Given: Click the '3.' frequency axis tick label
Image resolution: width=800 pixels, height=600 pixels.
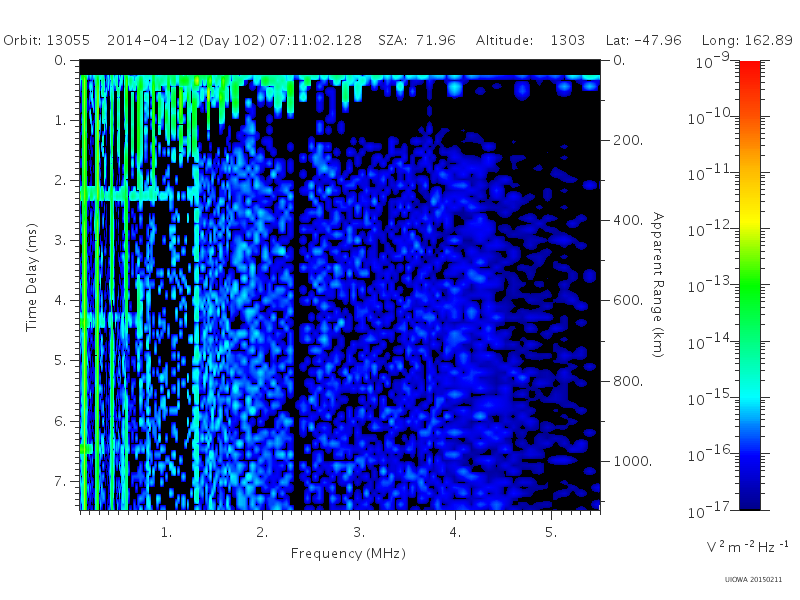Looking at the screenshot, I should pos(359,533).
